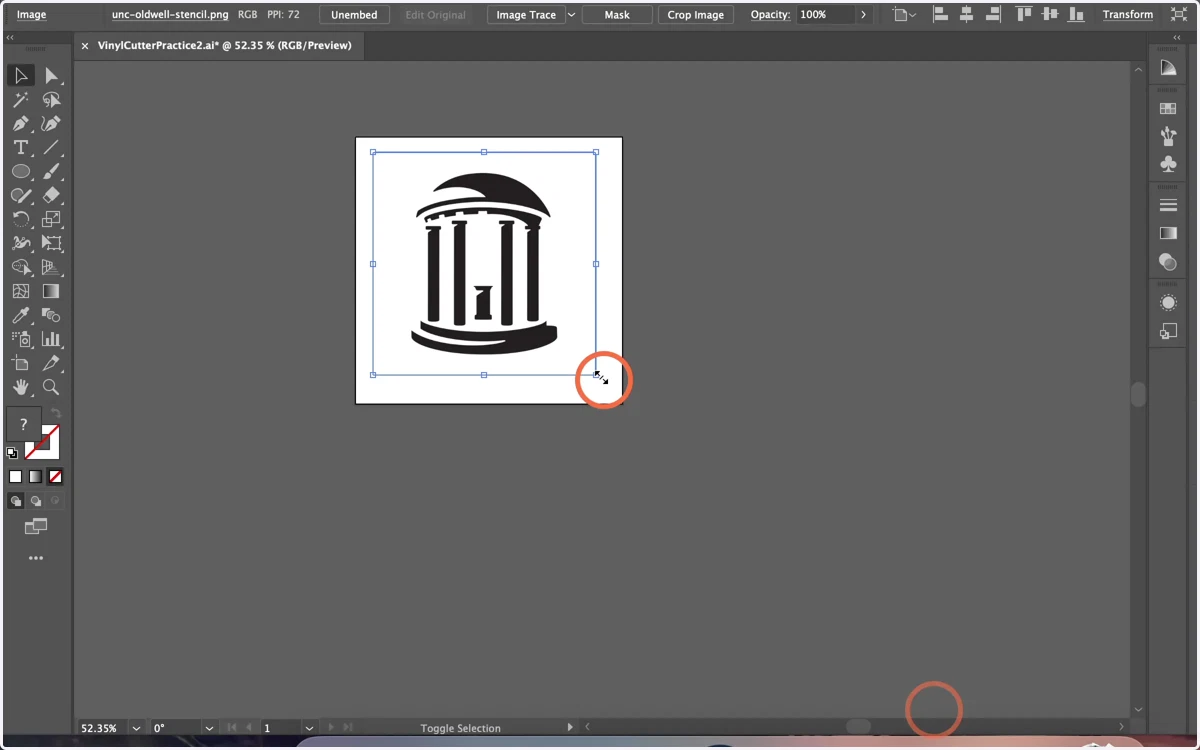Enable Draw Normal mode
The height and width of the screenshot is (750, 1200).
coord(16,501)
